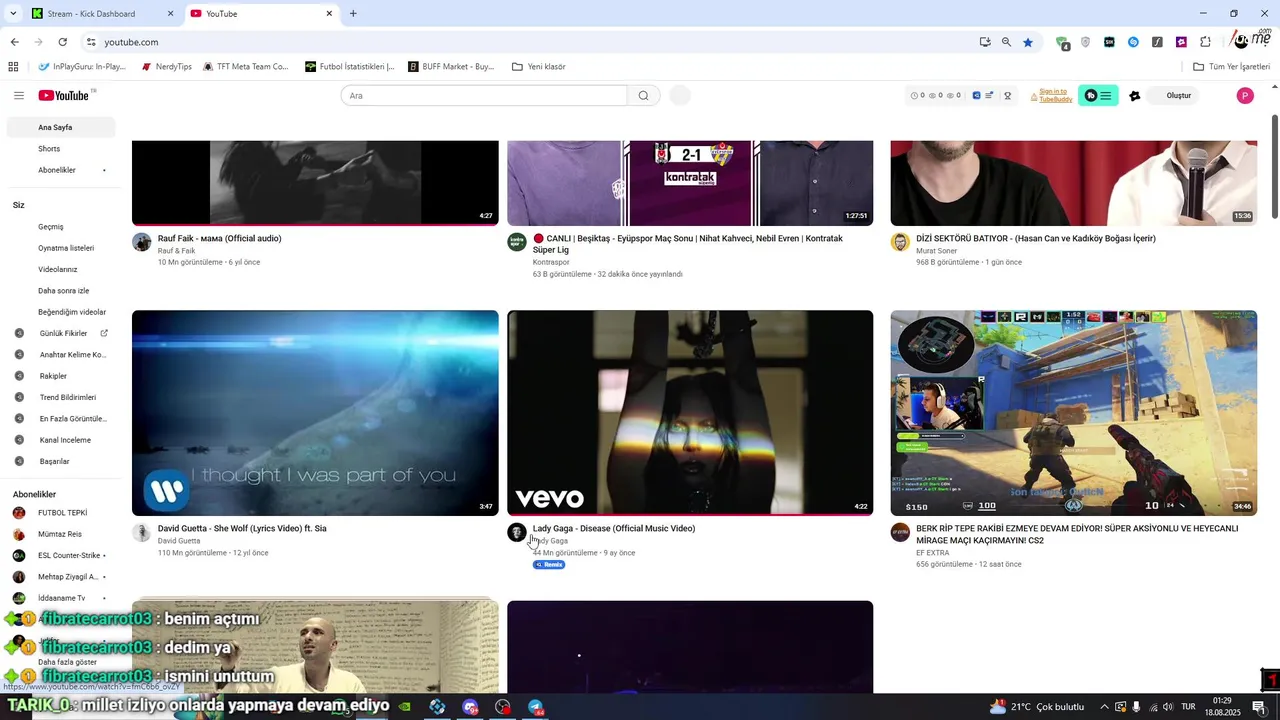Open the Tüm Yer İşaretleri bookmarks folder
This screenshot has height=720, width=1280.
click(x=1231, y=67)
